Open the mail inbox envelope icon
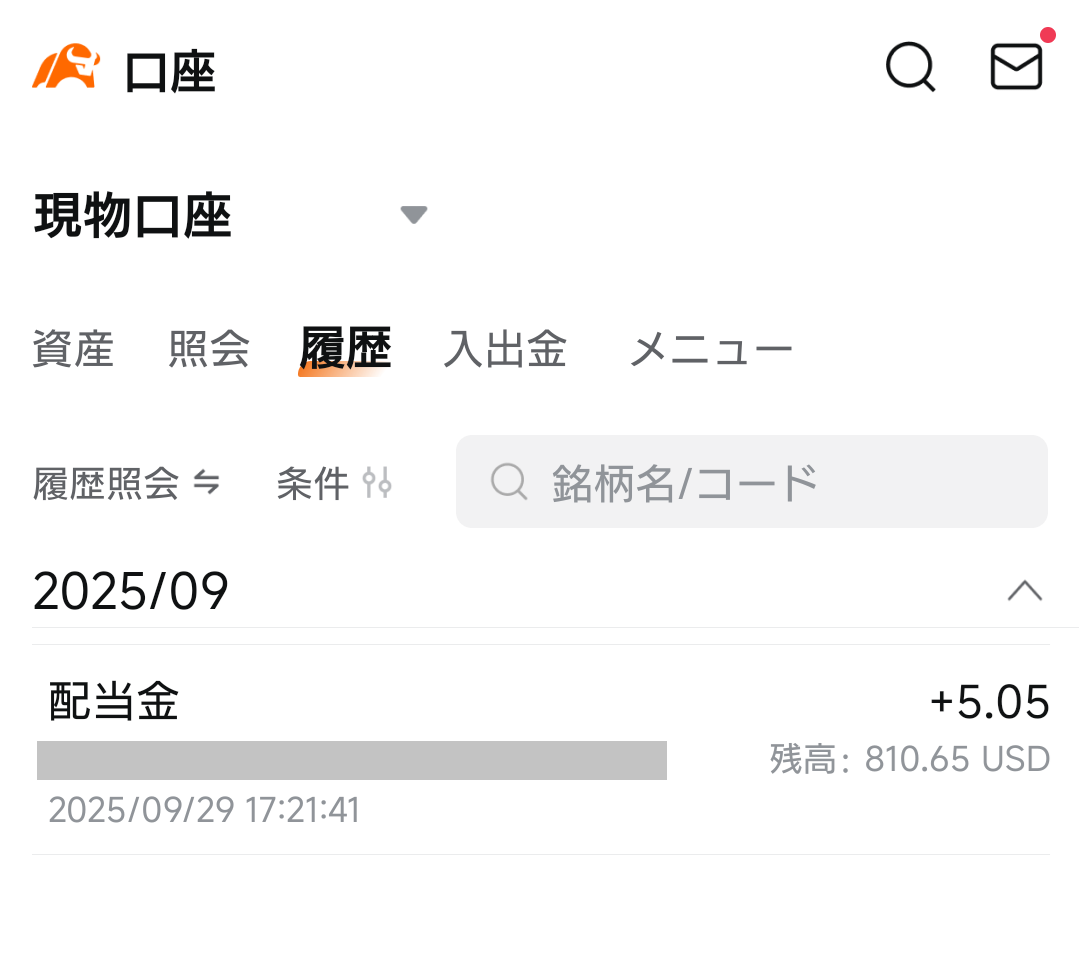Image resolution: width=1079 pixels, height=953 pixels. point(1016,68)
